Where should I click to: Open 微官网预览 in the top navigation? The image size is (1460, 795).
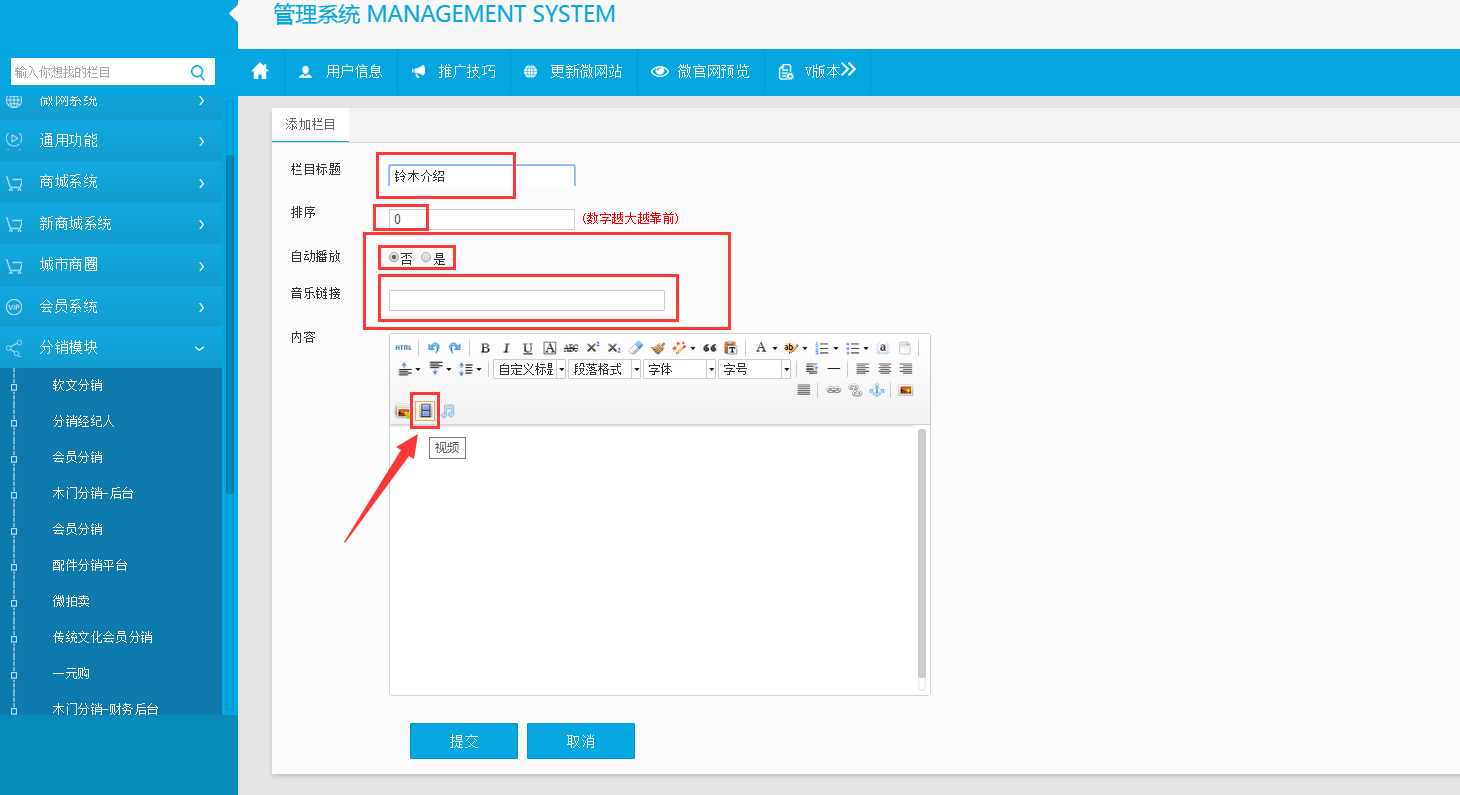[701, 71]
